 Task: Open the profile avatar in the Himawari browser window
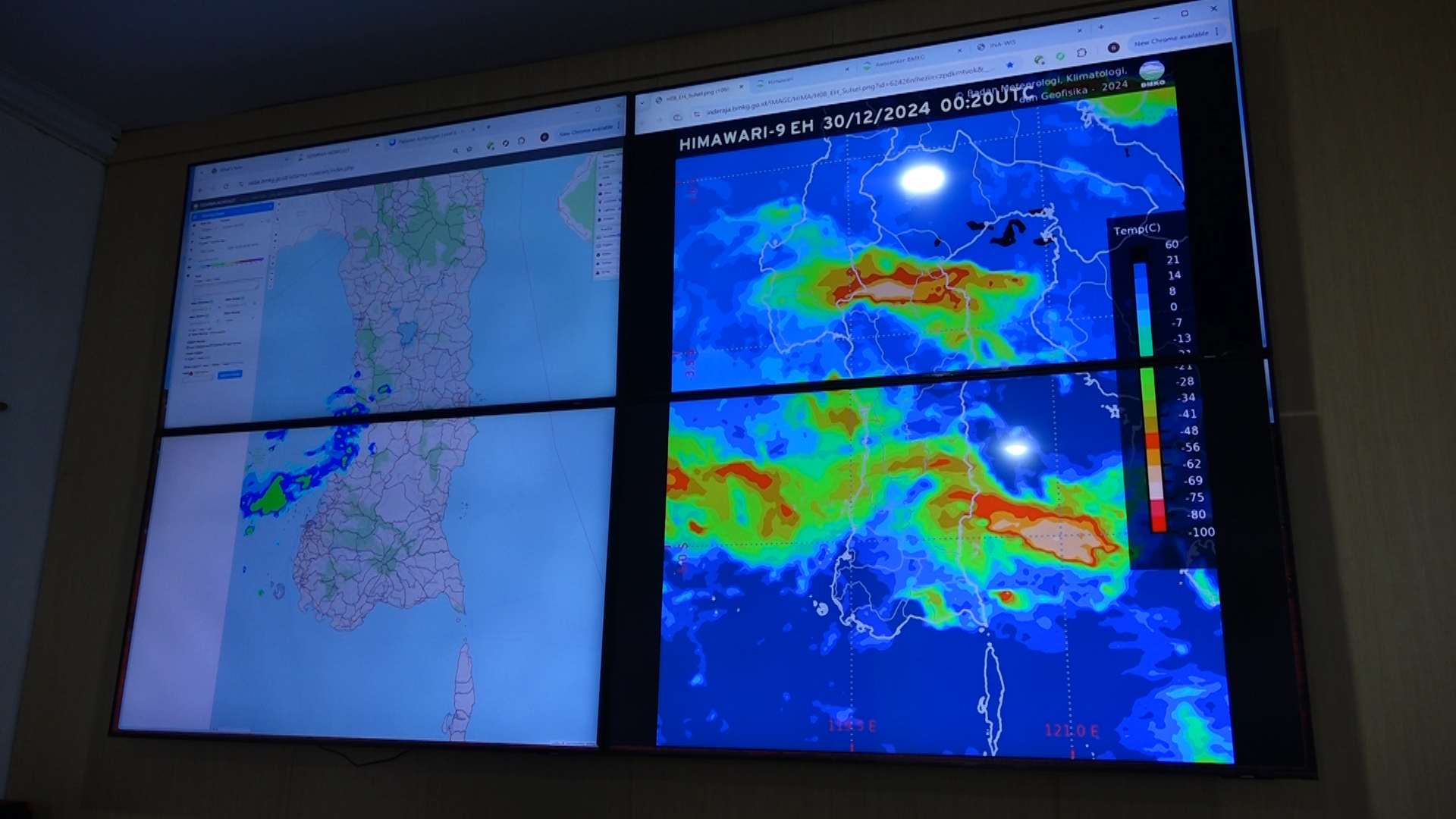(x=1113, y=47)
